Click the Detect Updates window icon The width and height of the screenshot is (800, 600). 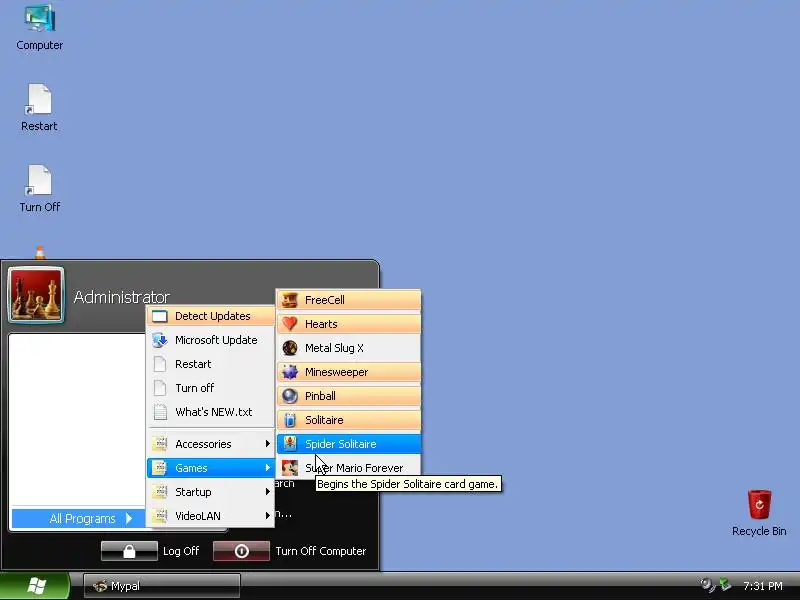[x=160, y=316]
